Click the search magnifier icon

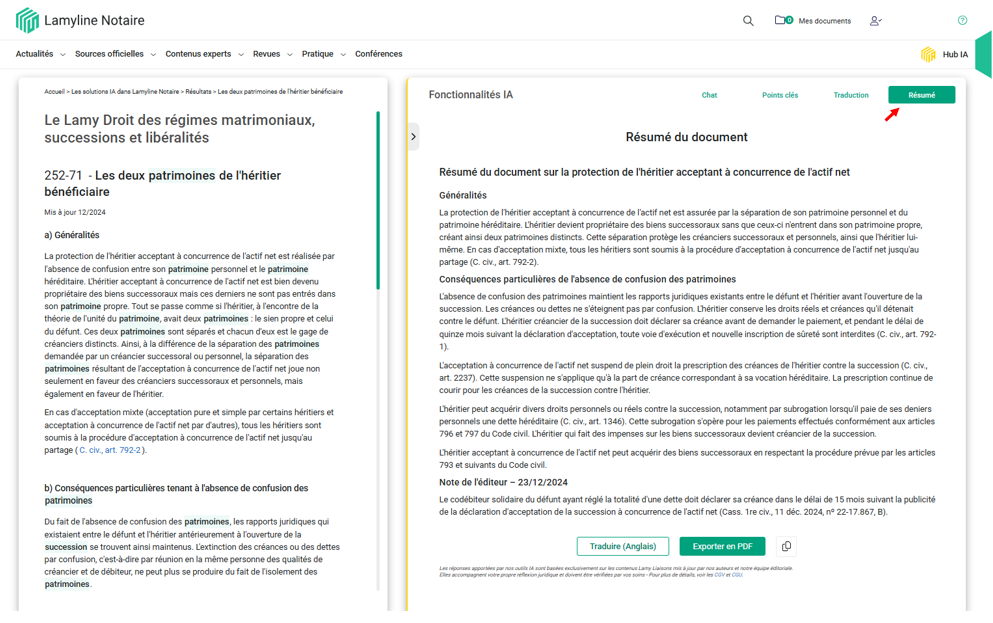[748, 21]
